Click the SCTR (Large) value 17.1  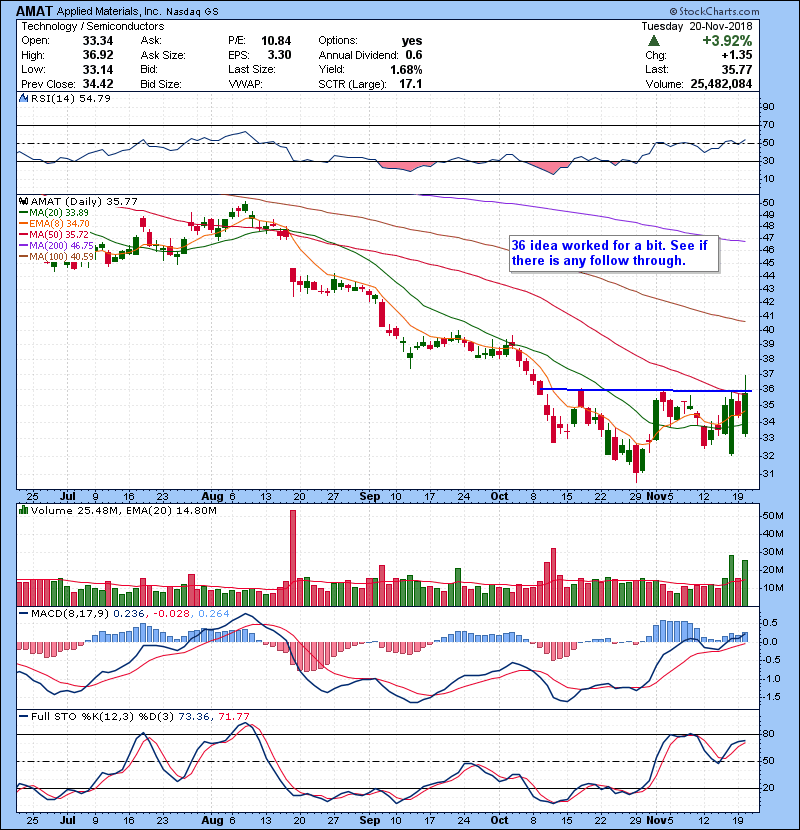coord(411,84)
